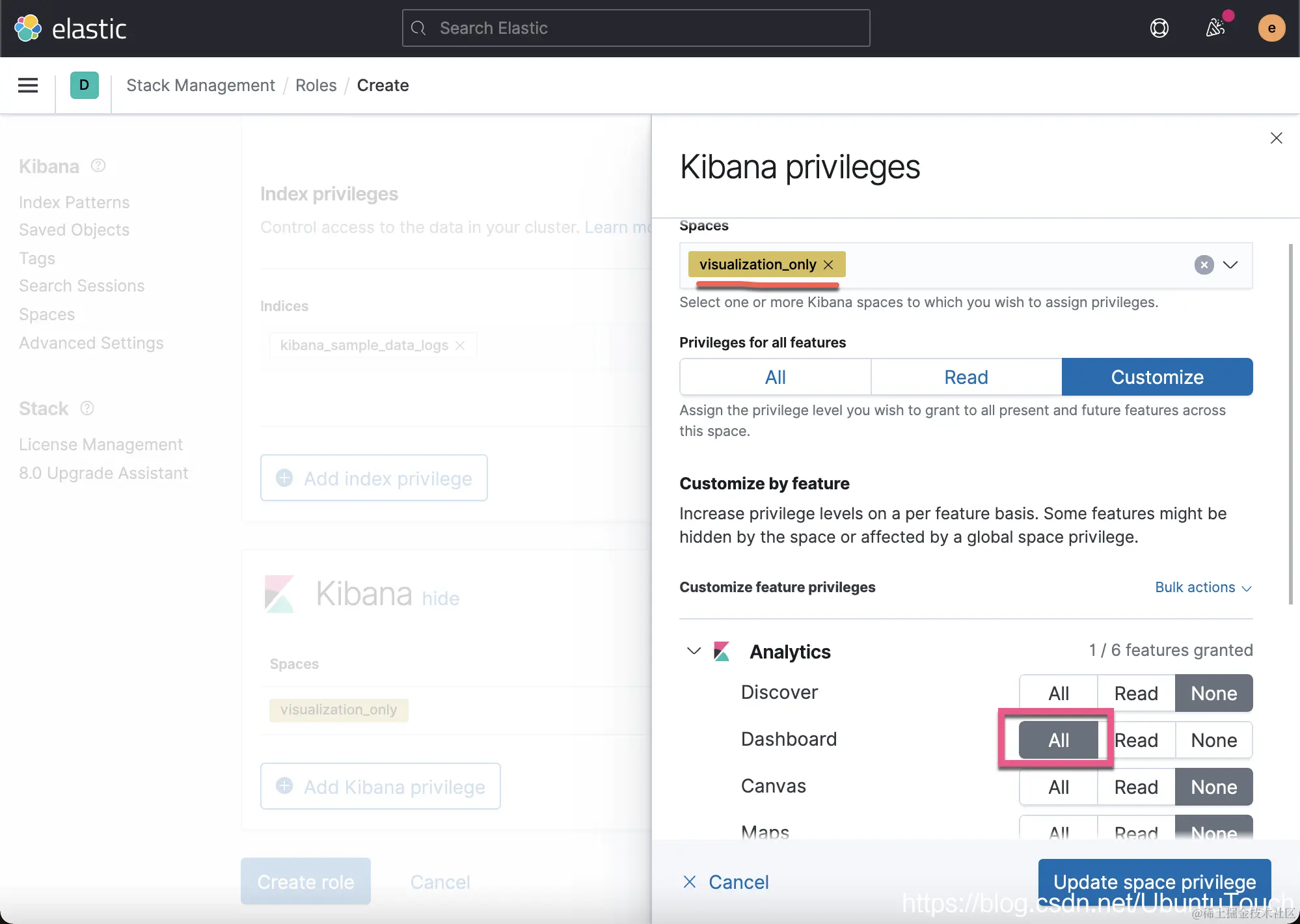
Task: Select the Read privilege tab for all features
Action: coord(966,377)
